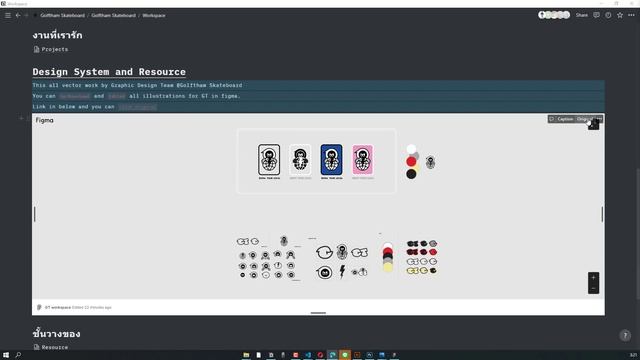Viewport: 640px width, 360px height.
Task: Click the large circular arrow logo
Action: 324,253
